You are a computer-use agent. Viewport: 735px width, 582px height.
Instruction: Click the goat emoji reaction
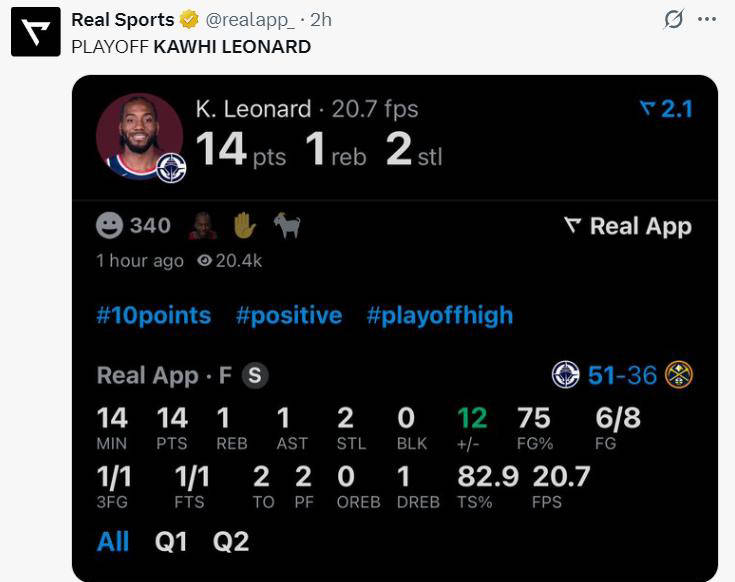point(287,226)
